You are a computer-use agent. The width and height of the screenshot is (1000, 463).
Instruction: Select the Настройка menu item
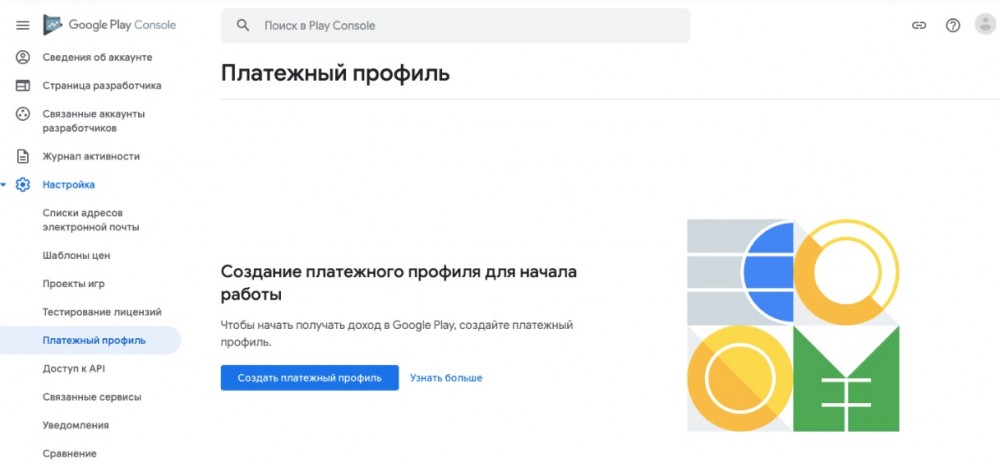(x=69, y=184)
